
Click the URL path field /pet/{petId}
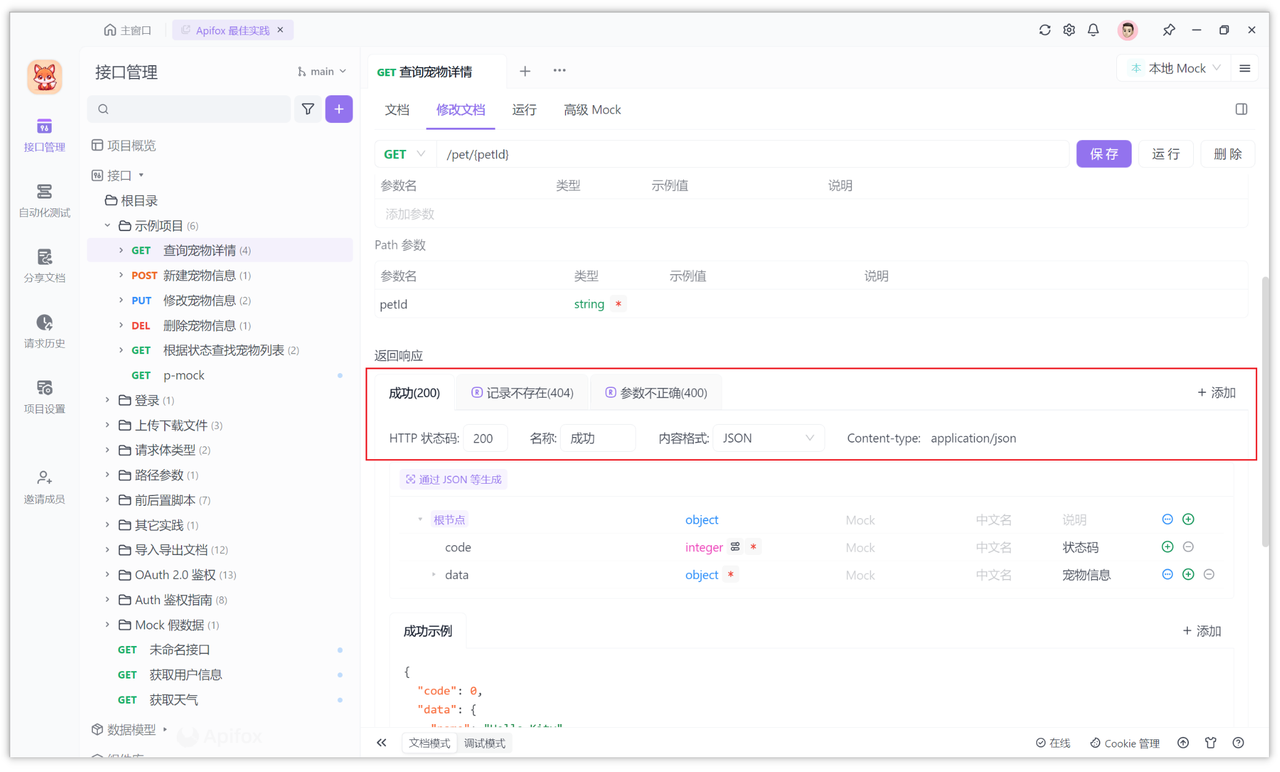[x=755, y=154]
